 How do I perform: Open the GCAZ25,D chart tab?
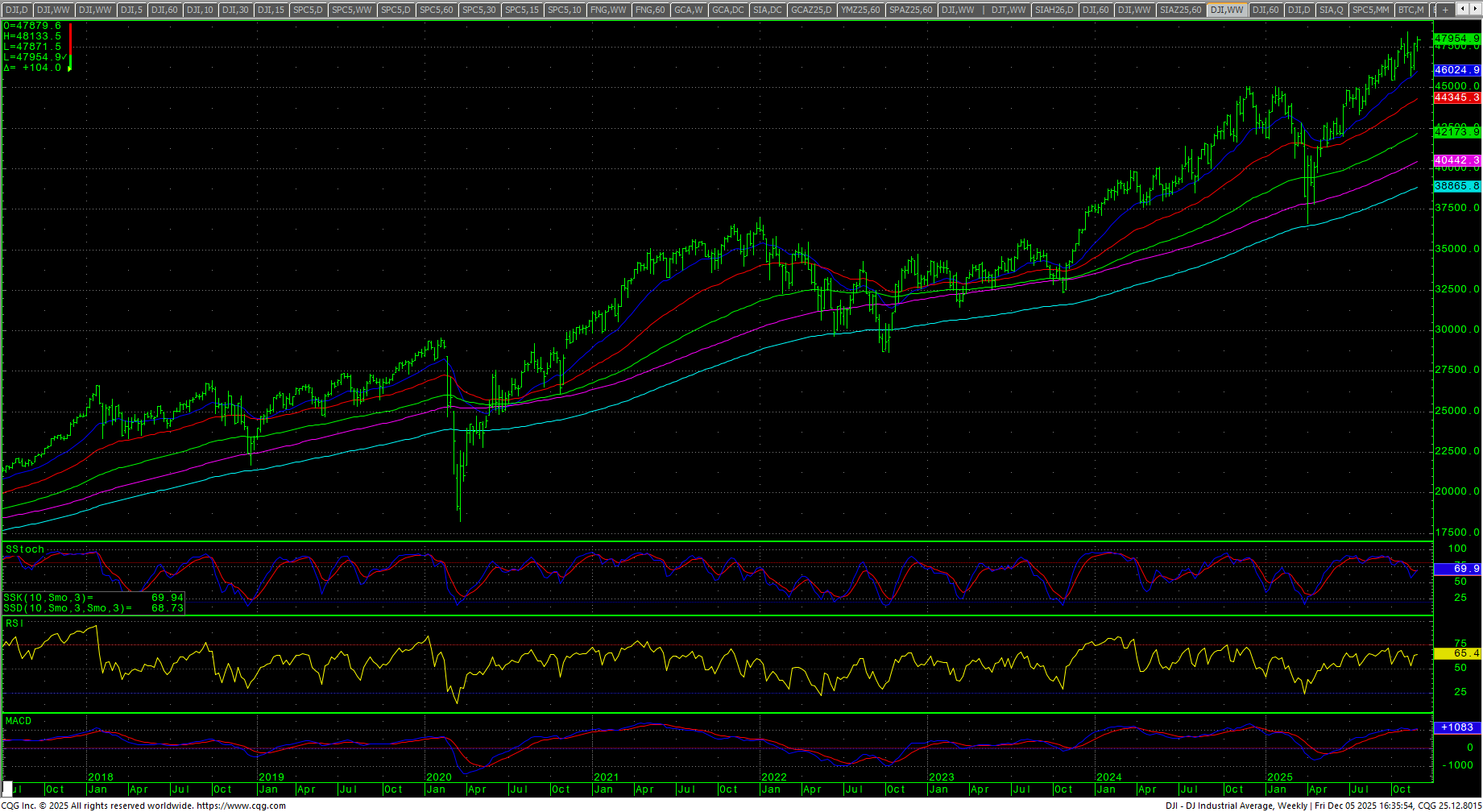tap(810, 10)
